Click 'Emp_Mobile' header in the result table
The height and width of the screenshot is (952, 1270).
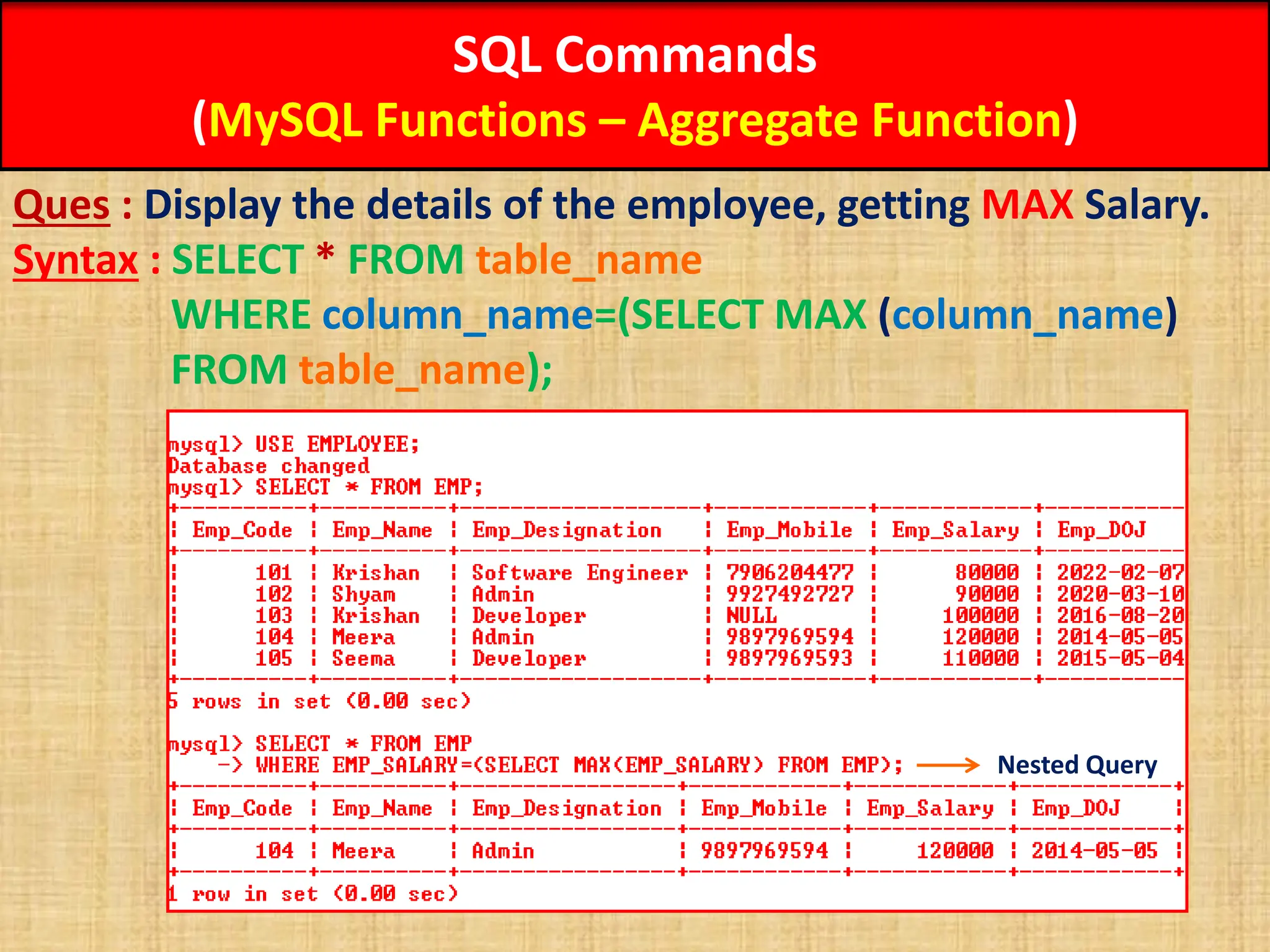tap(764, 808)
